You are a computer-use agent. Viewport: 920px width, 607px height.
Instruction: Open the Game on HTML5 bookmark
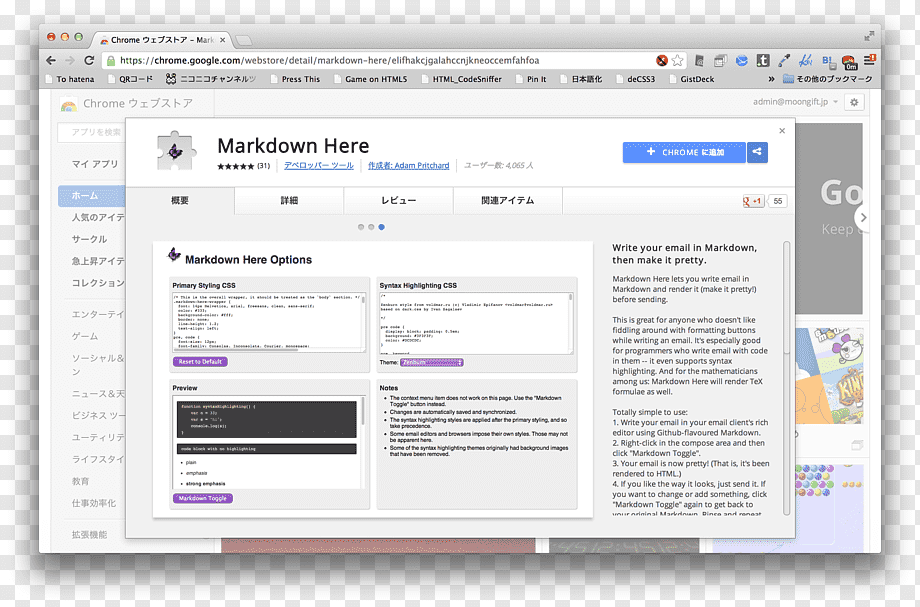point(370,79)
